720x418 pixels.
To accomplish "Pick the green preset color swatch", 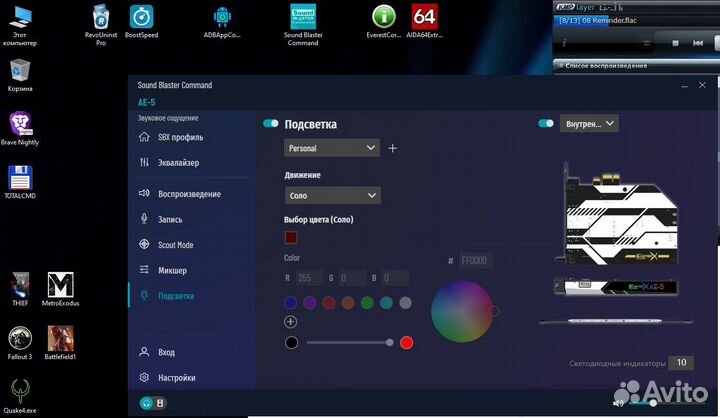I will (x=368, y=302).
